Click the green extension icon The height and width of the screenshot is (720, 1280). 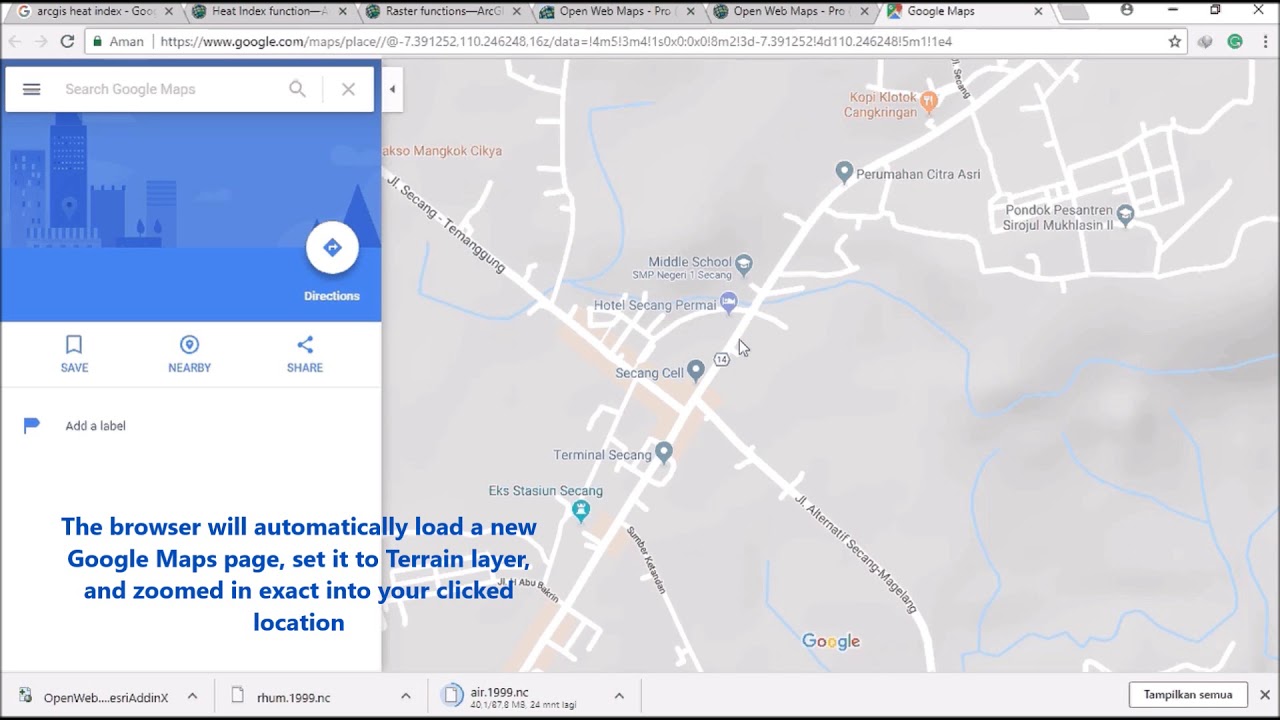[x=1235, y=42]
